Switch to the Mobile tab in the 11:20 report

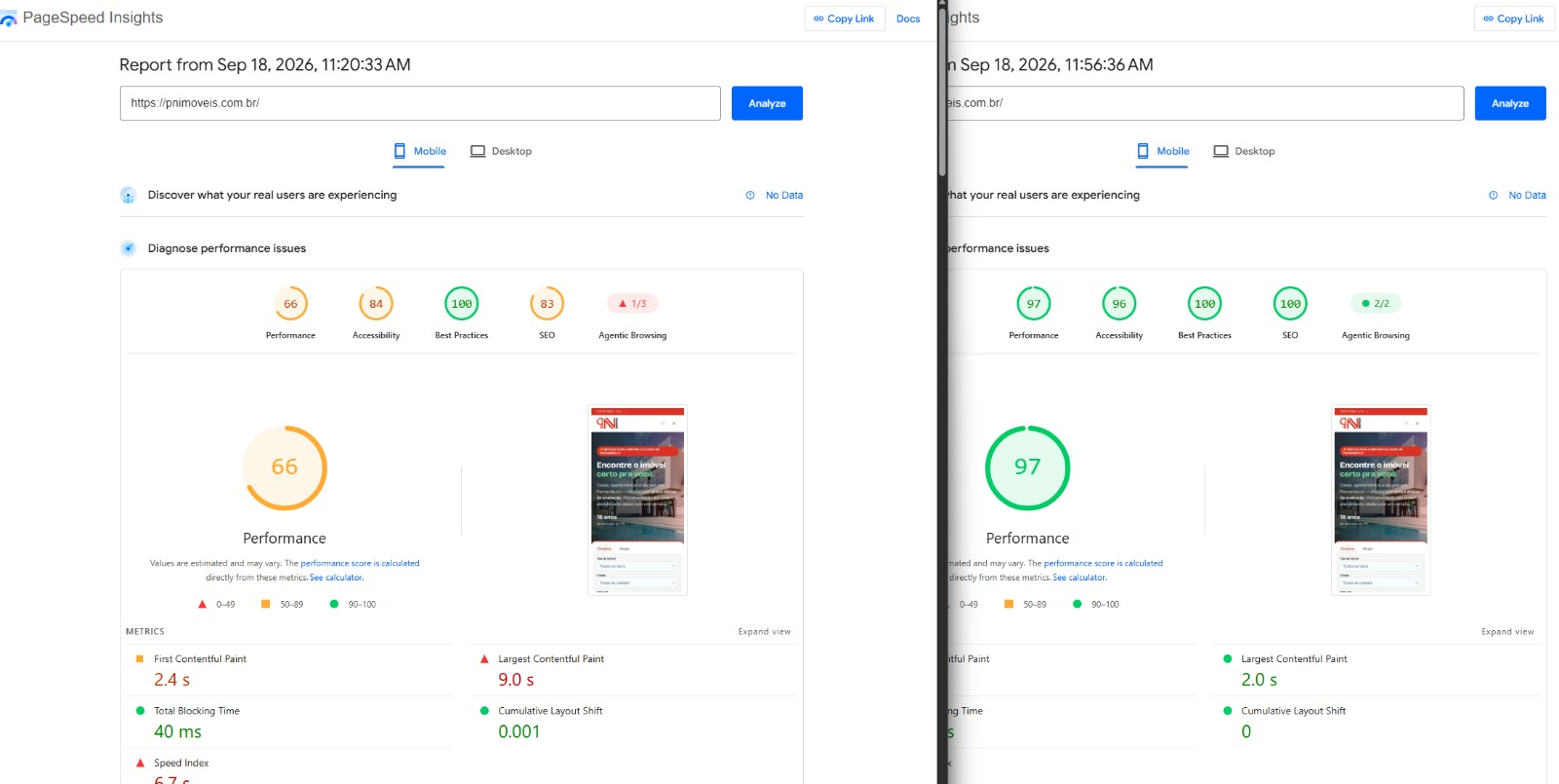click(x=420, y=152)
